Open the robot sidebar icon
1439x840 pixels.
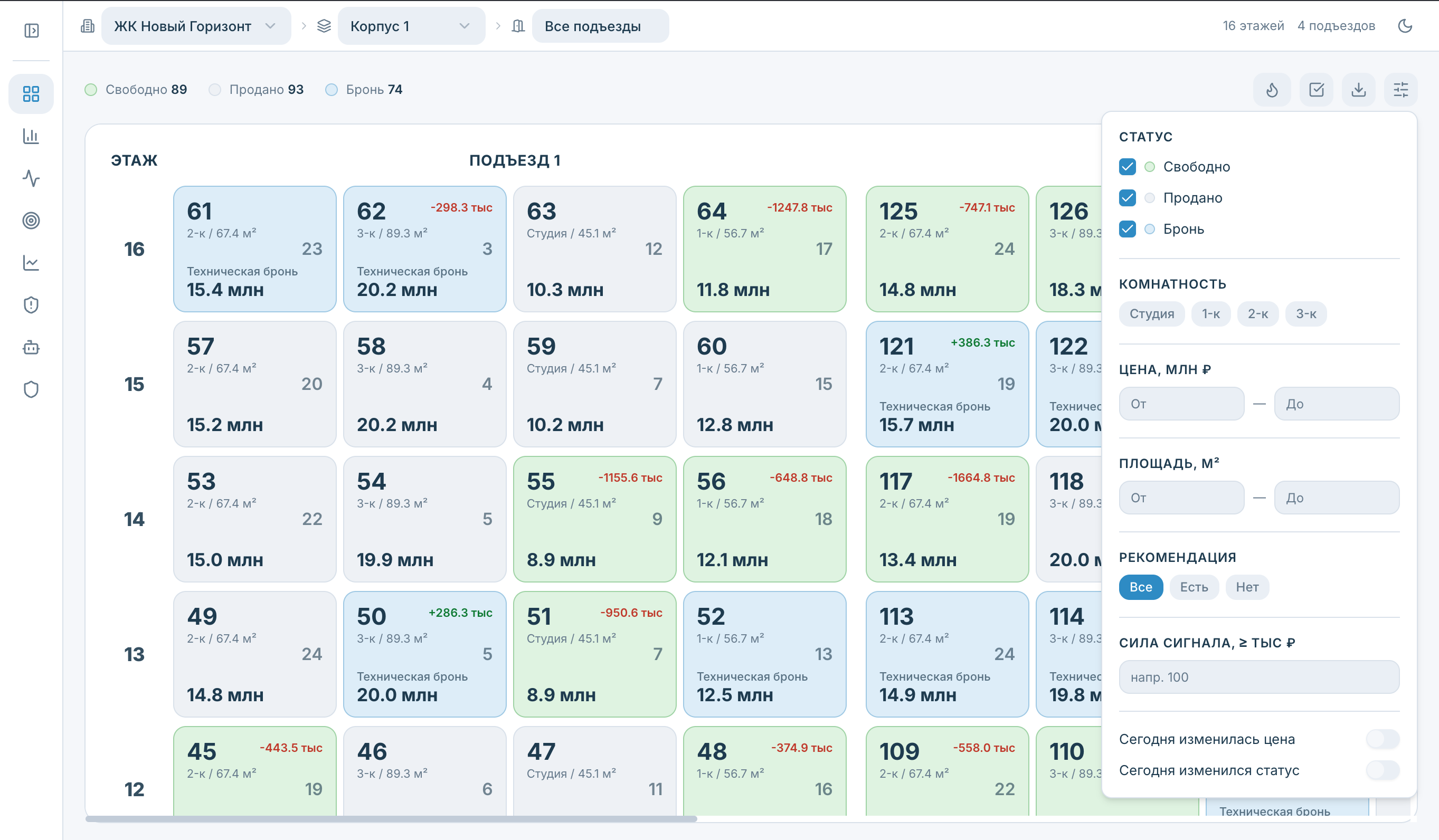click(31, 347)
